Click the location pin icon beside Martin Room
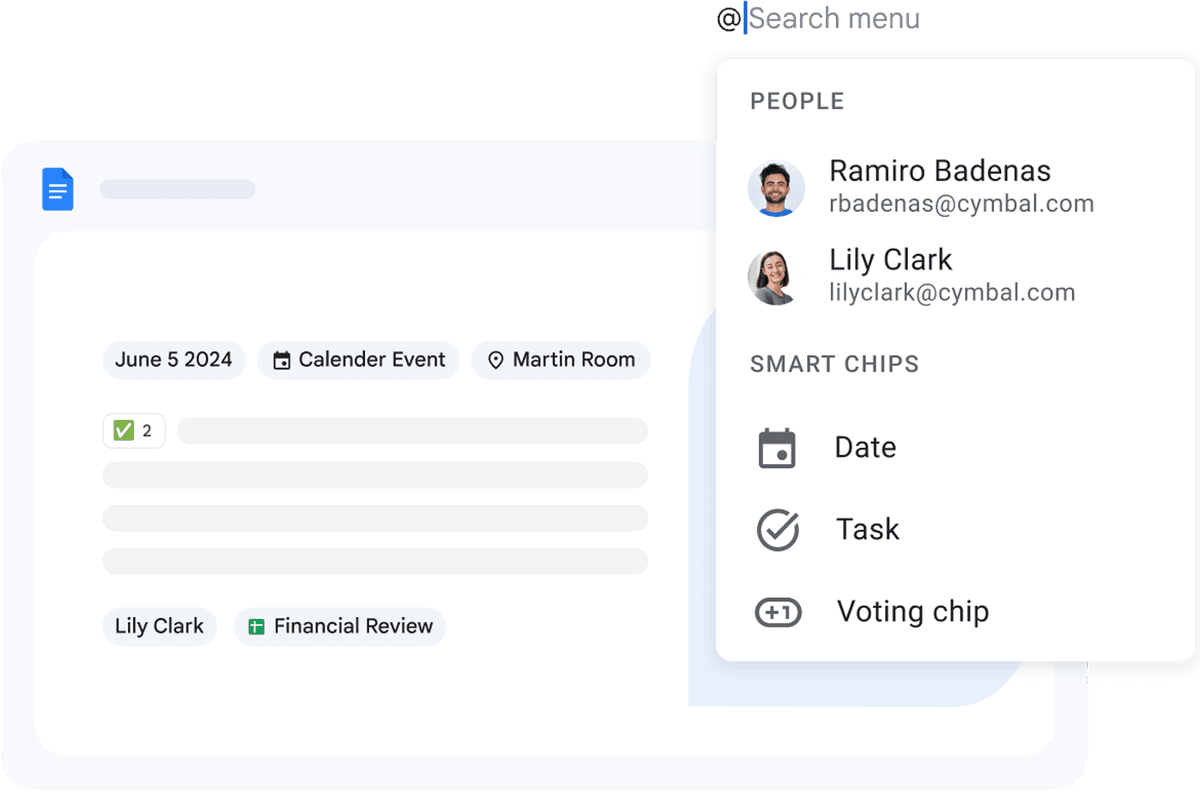 point(495,361)
